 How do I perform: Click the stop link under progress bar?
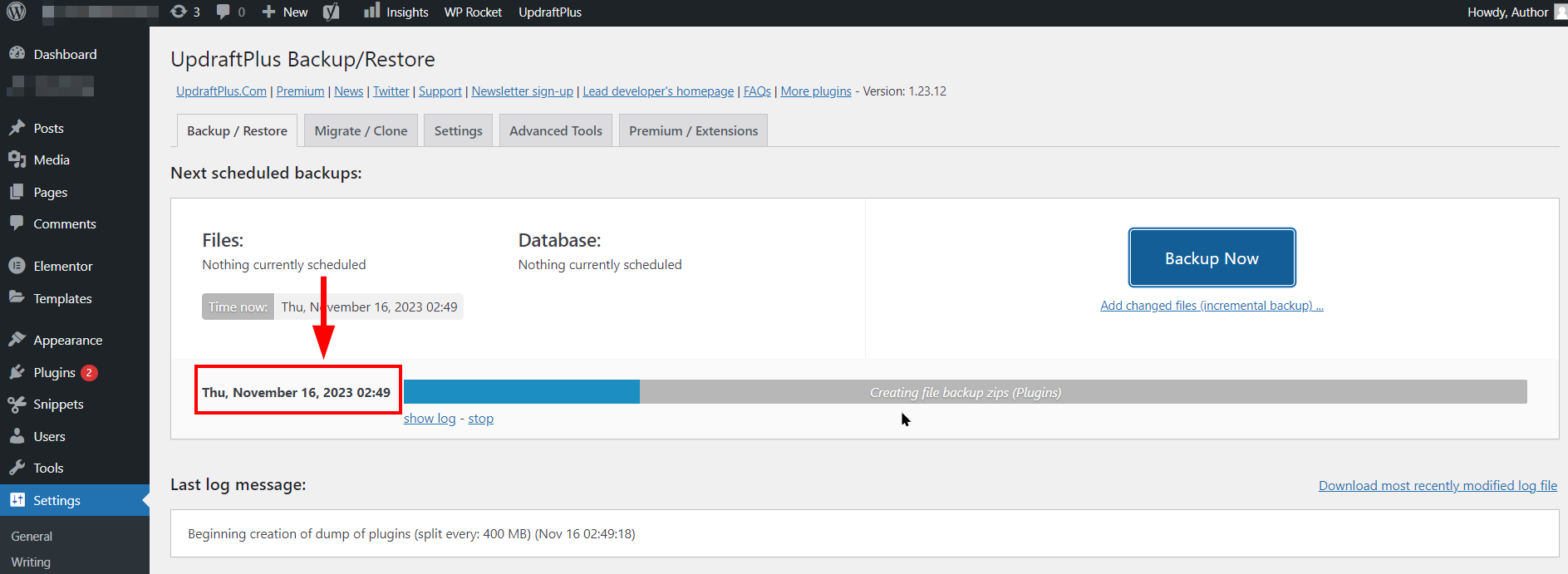(x=480, y=419)
